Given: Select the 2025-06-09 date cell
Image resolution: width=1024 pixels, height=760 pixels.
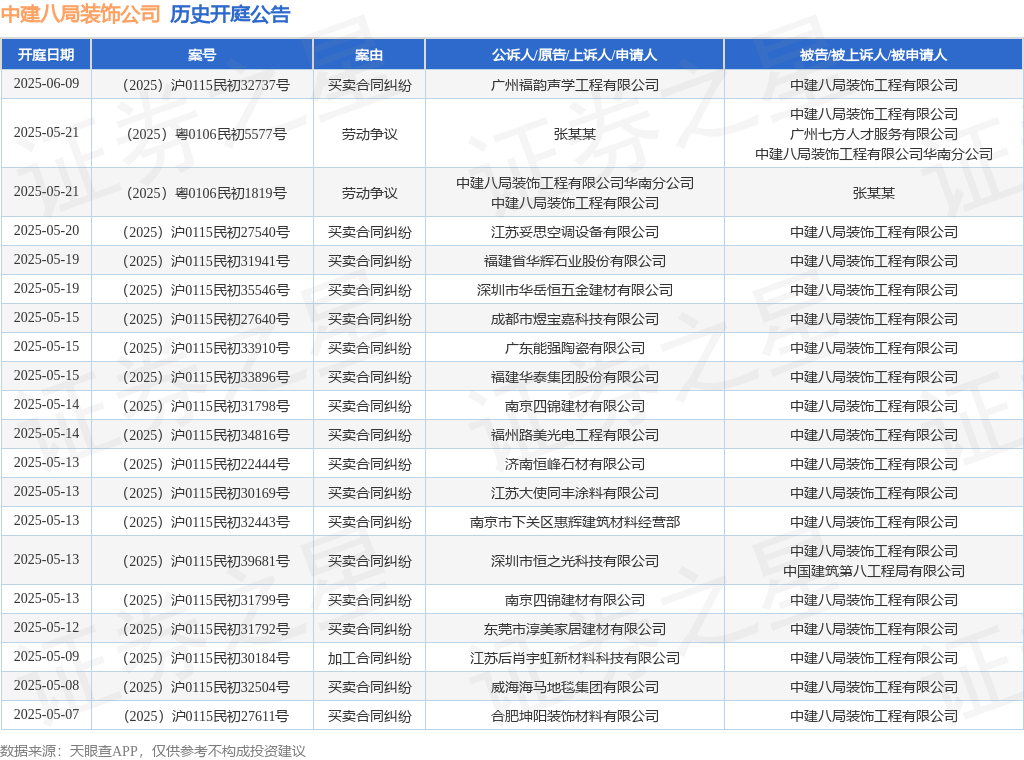Looking at the screenshot, I should tap(46, 84).
